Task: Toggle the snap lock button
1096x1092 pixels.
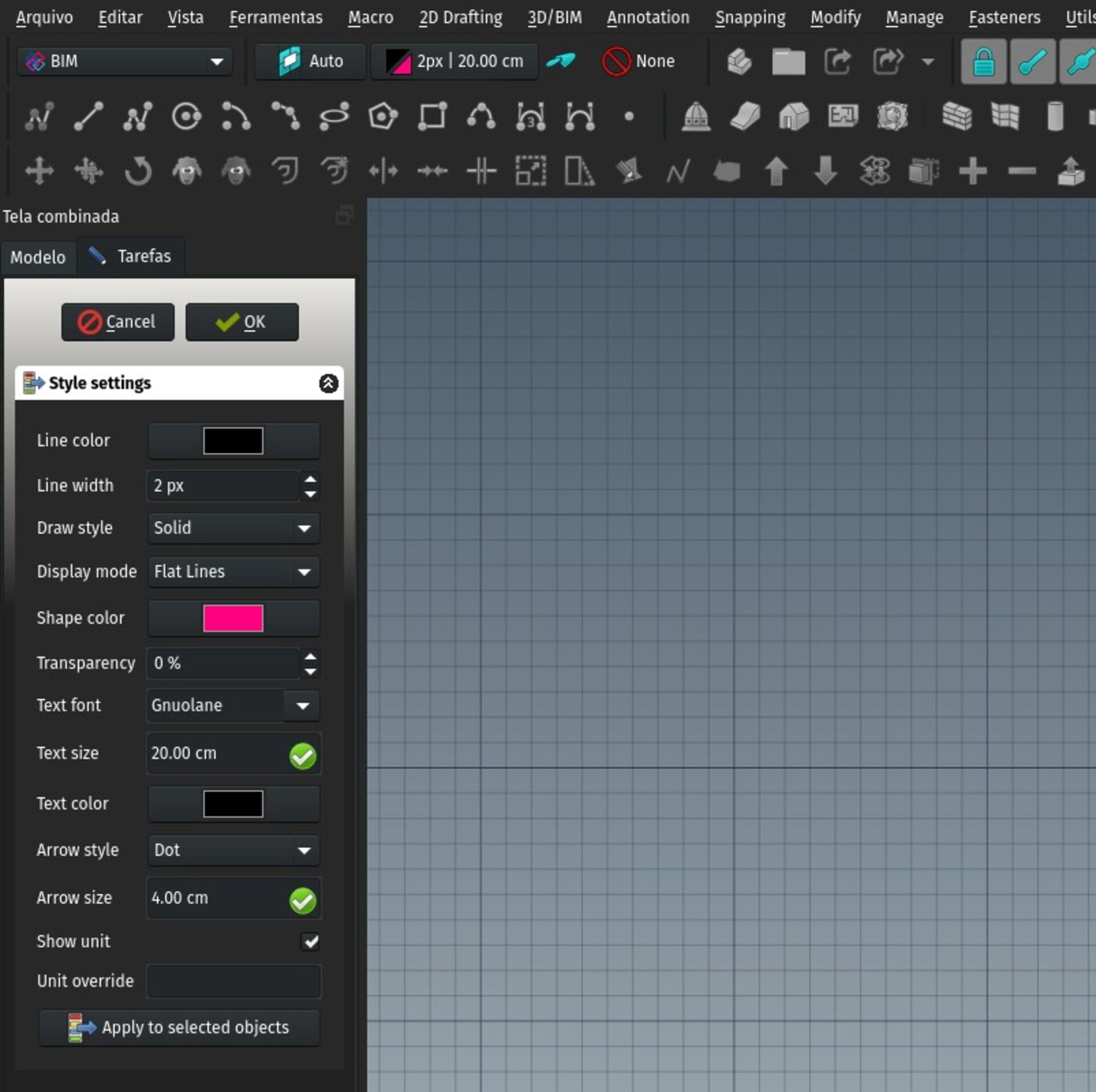Action: click(983, 62)
